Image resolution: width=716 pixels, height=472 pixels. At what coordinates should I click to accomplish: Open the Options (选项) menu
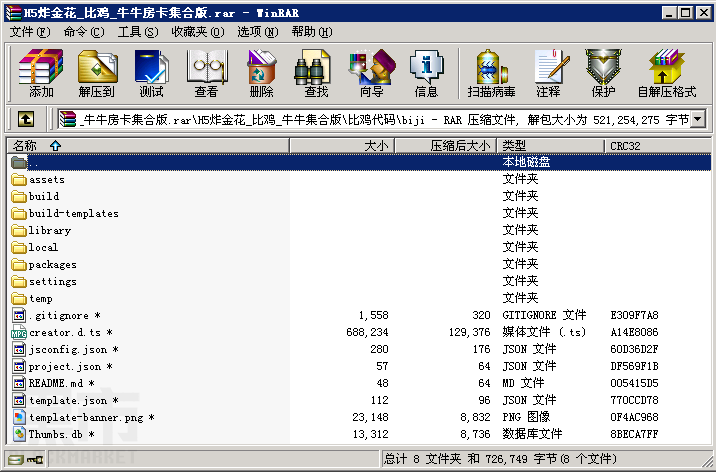[258, 32]
